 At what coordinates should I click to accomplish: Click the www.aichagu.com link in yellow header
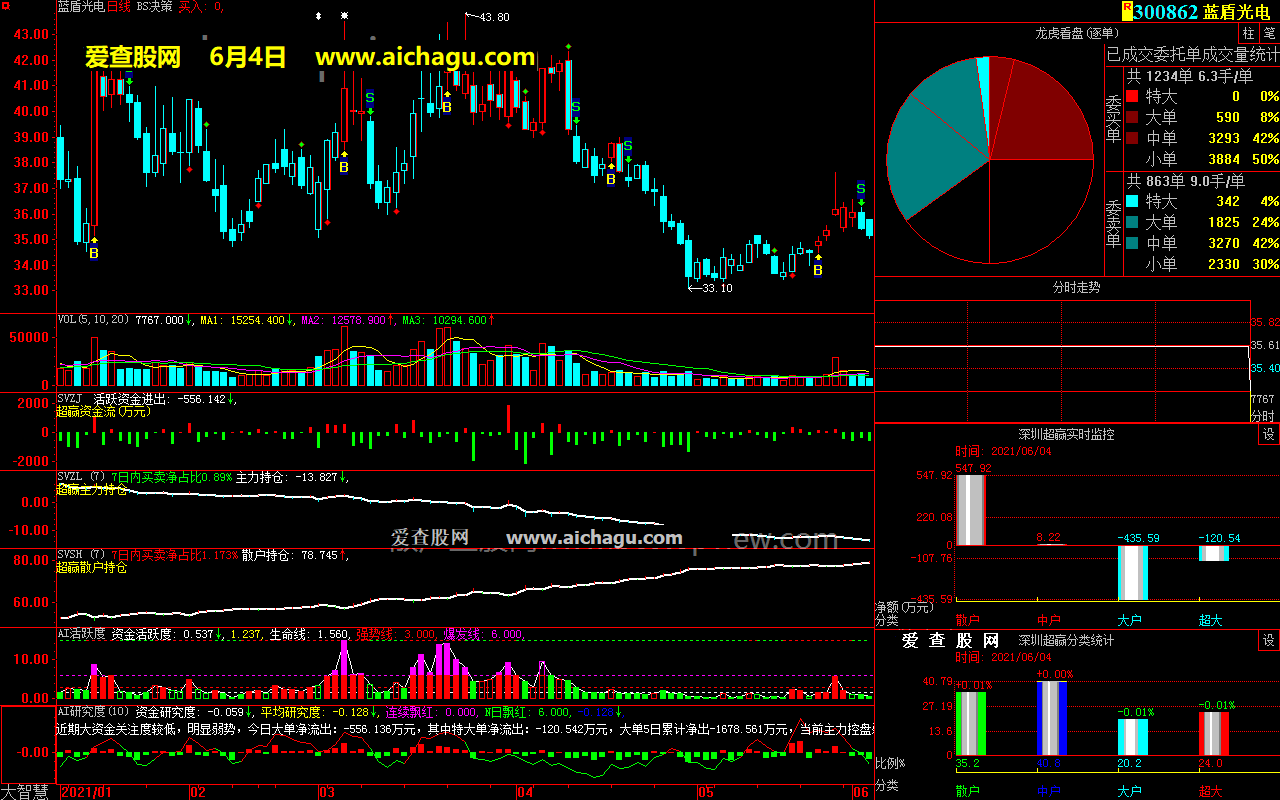coord(425,57)
